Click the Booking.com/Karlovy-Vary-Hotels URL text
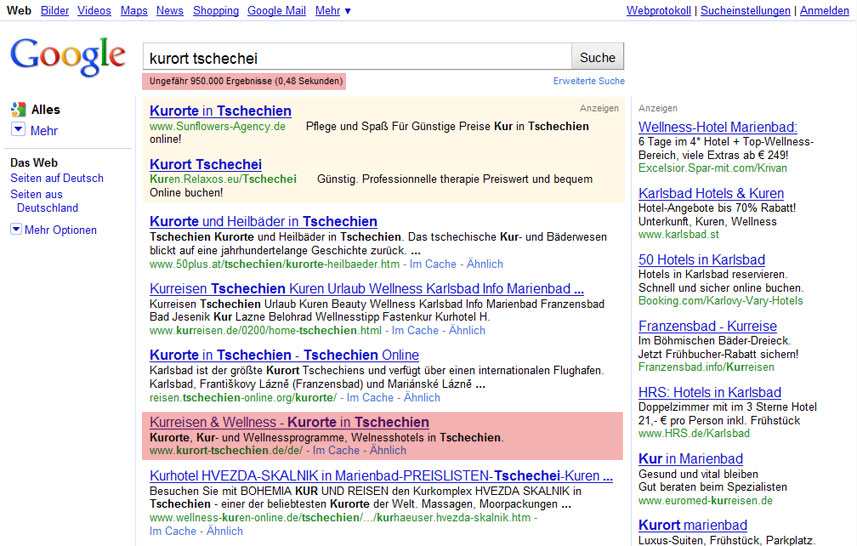 (x=721, y=301)
